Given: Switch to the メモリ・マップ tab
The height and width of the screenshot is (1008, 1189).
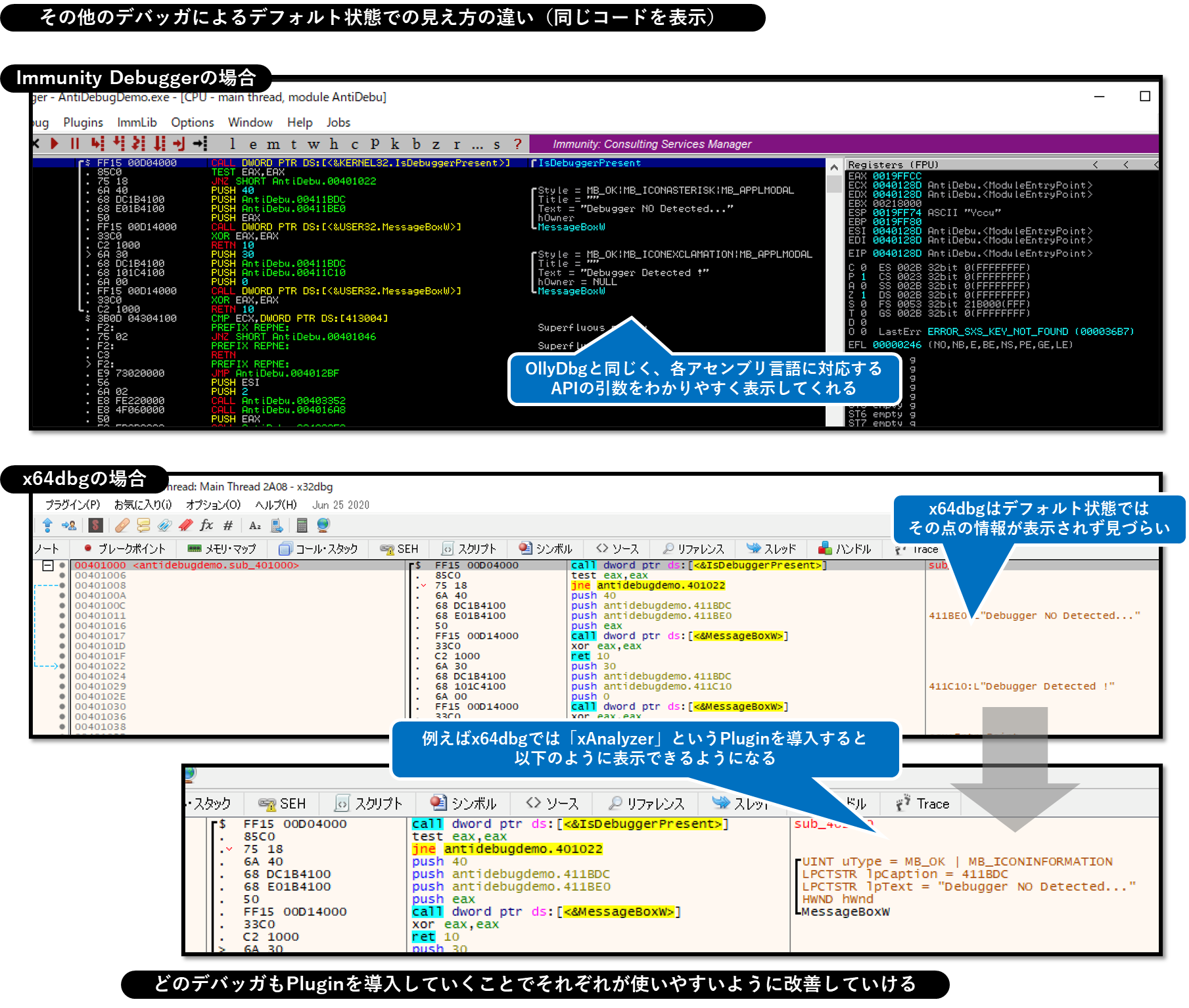Looking at the screenshot, I should [x=222, y=549].
